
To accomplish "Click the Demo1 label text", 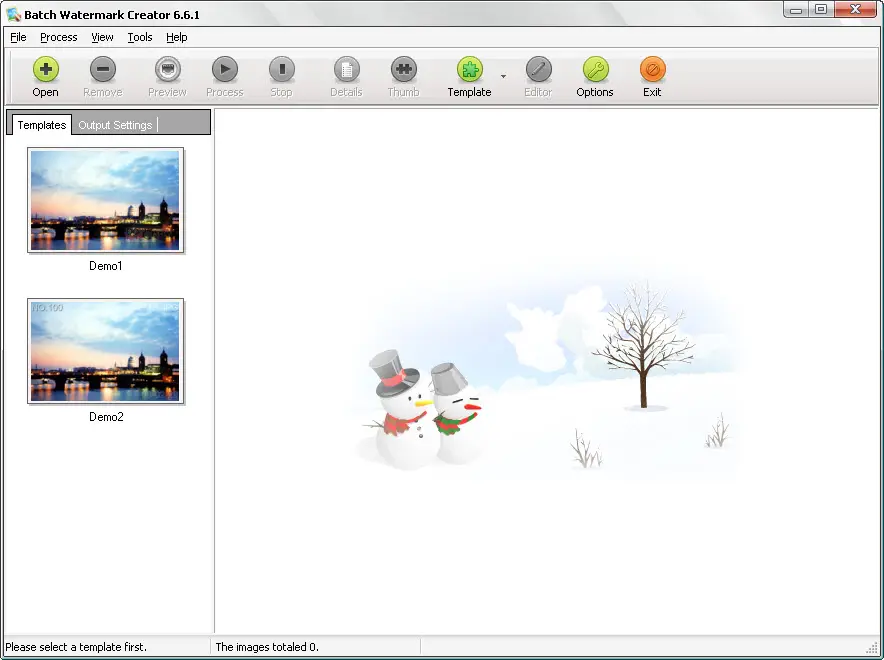I will (x=106, y=265).
